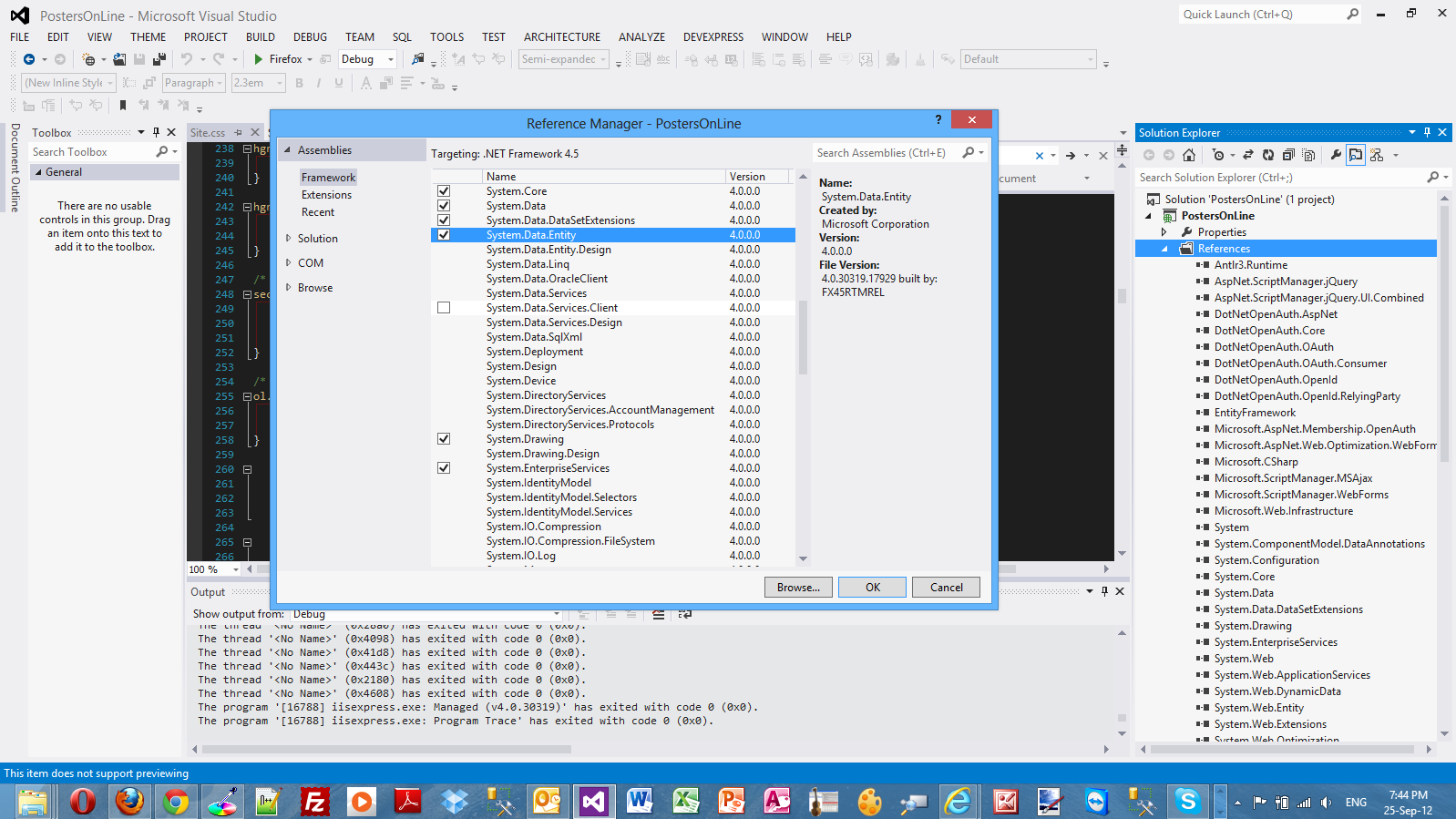Viewport: 1456px width, 819px height.
Task: Click the Quick Launch search magnifier icon
Action: 1352,14
